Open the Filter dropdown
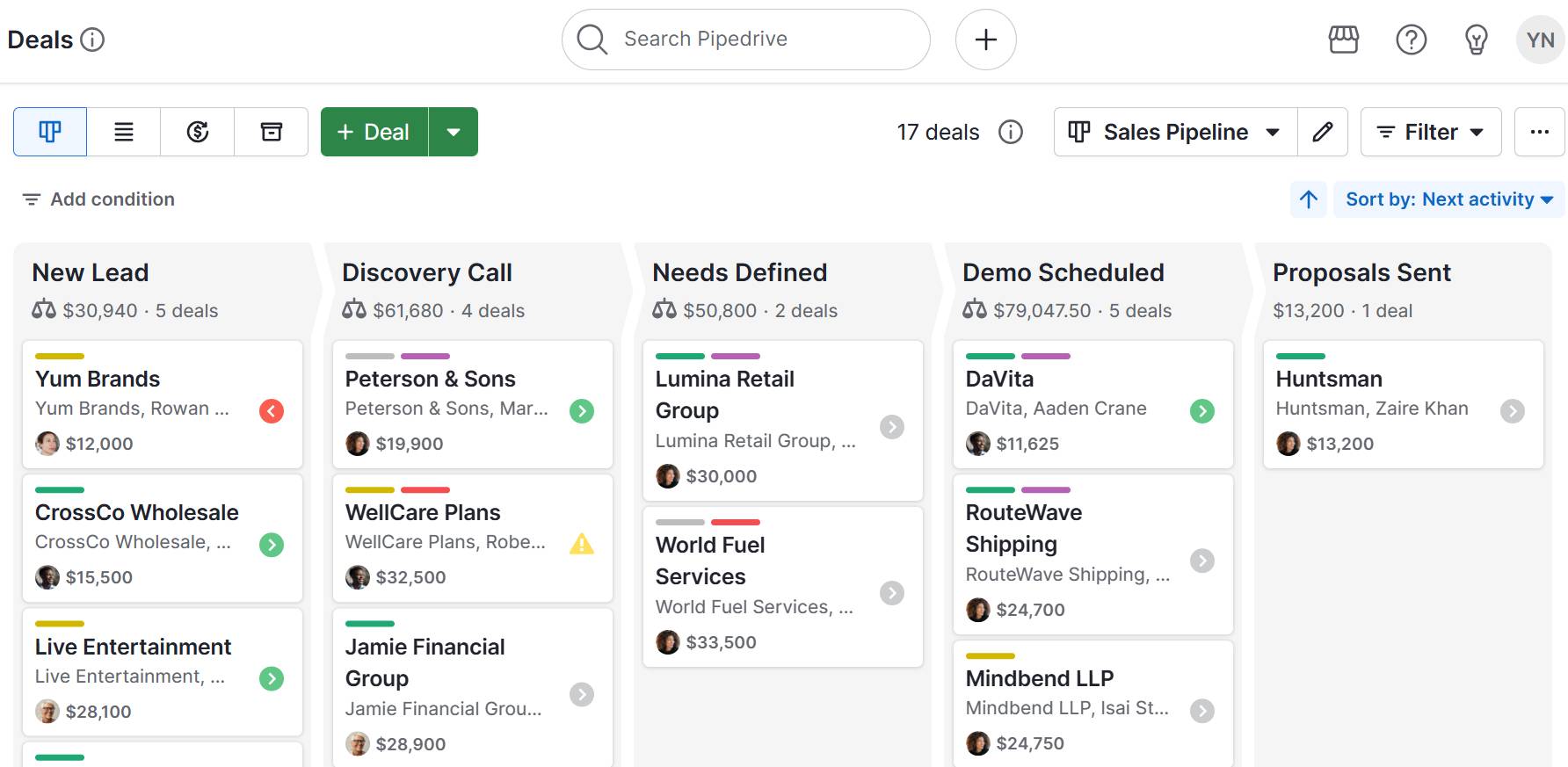The image size is (1568, 767). click(1431, 132)
